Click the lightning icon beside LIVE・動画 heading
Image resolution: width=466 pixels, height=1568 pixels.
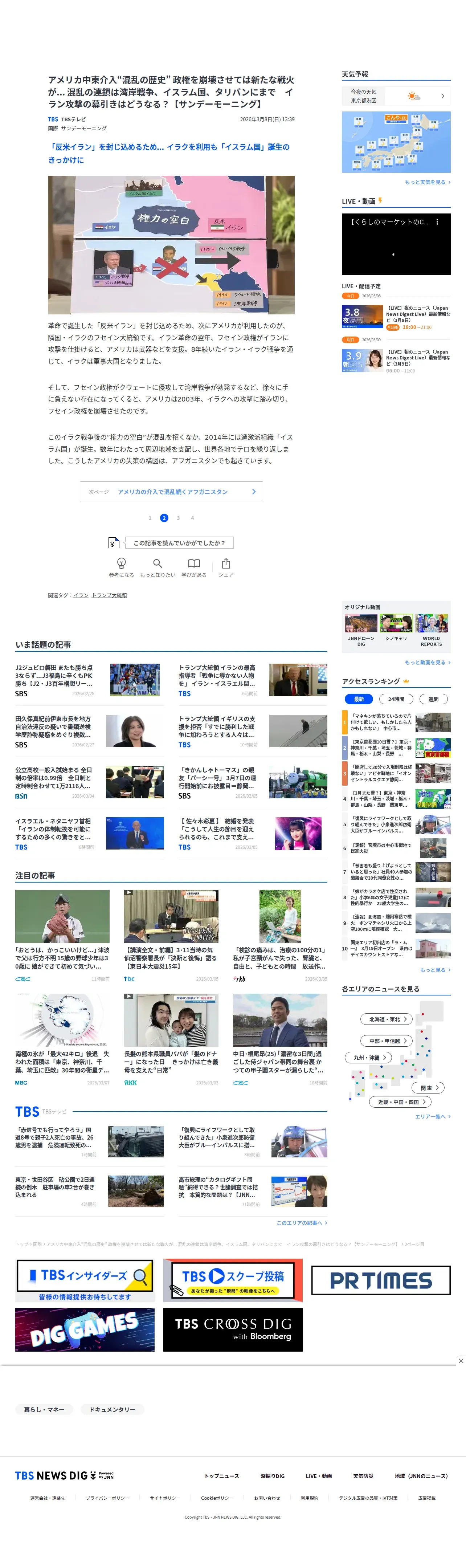click(380, 201)
